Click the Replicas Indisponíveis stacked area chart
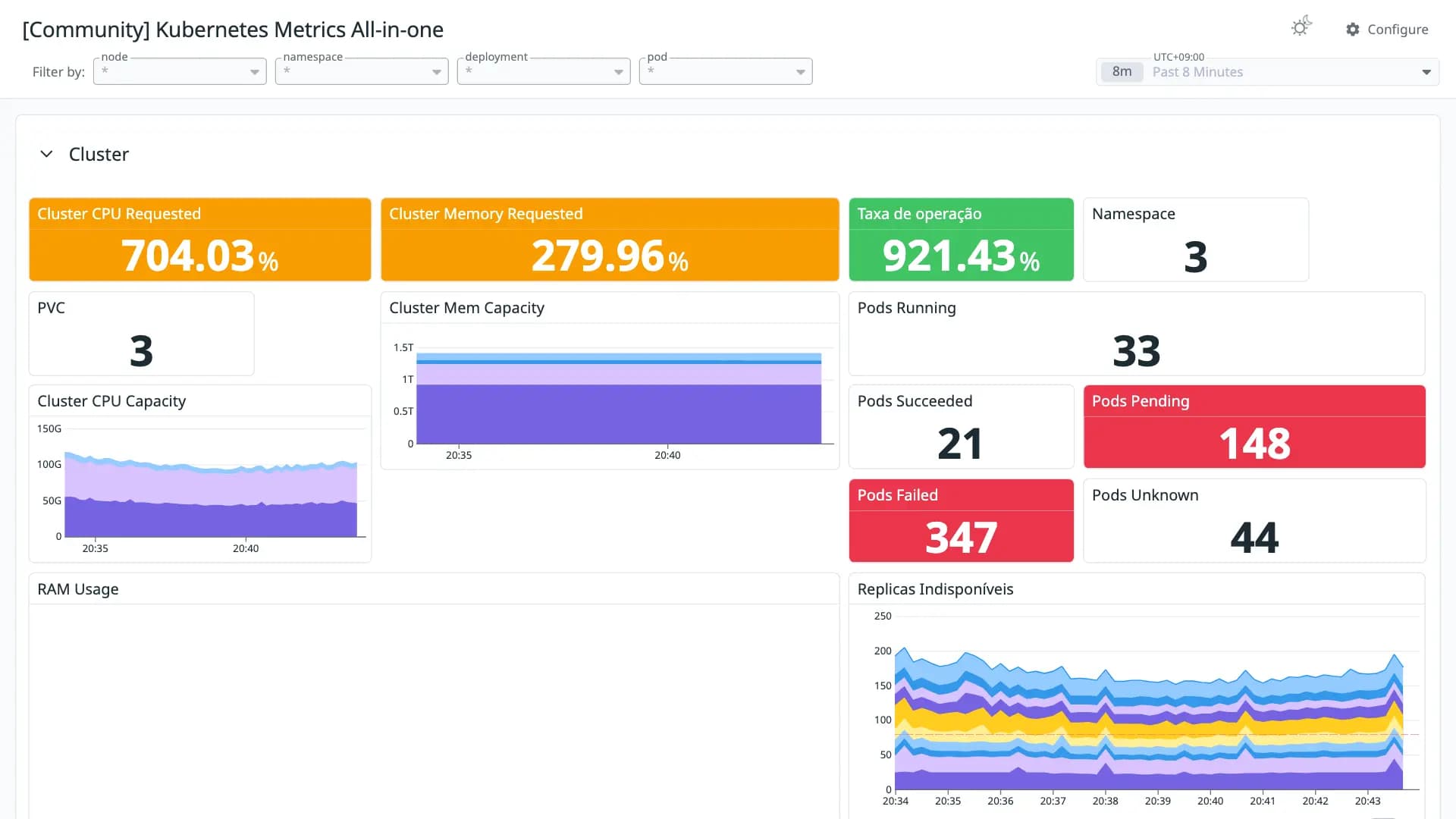 point(1149,720)
